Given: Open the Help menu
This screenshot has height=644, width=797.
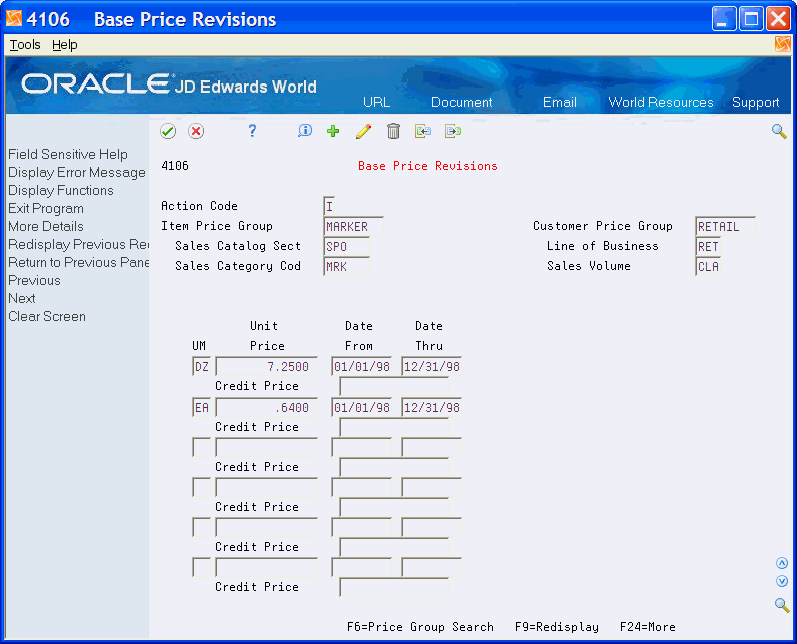Looking at the screenshot, I should tap(65, 45).
